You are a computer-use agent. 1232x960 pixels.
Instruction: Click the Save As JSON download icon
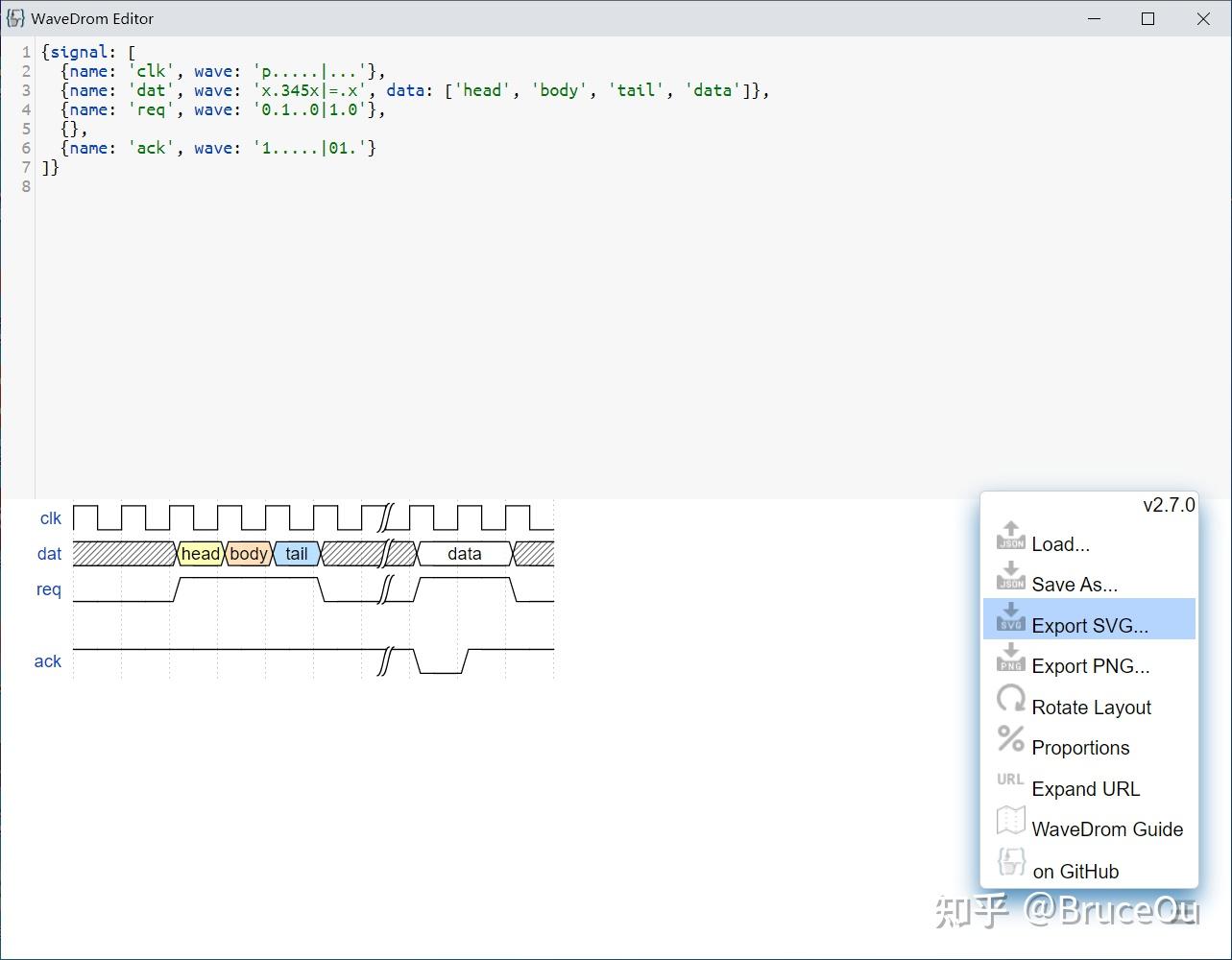pos(1010,576)
